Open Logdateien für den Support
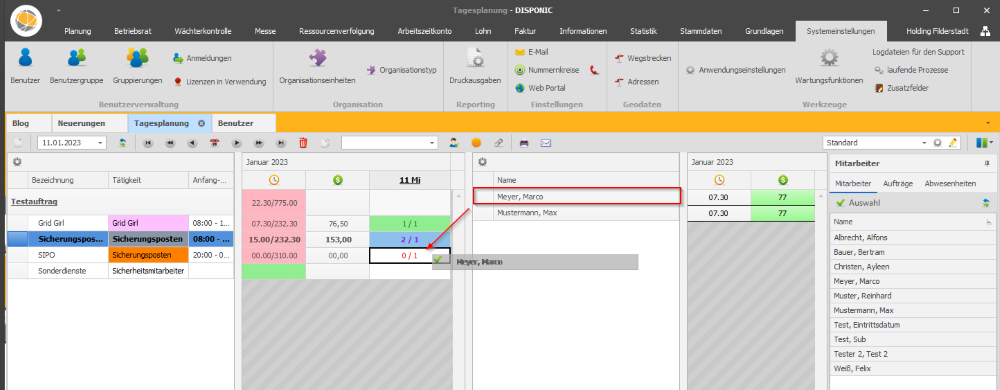Viewport: 1000px width, 390px height. pos(918,52)
